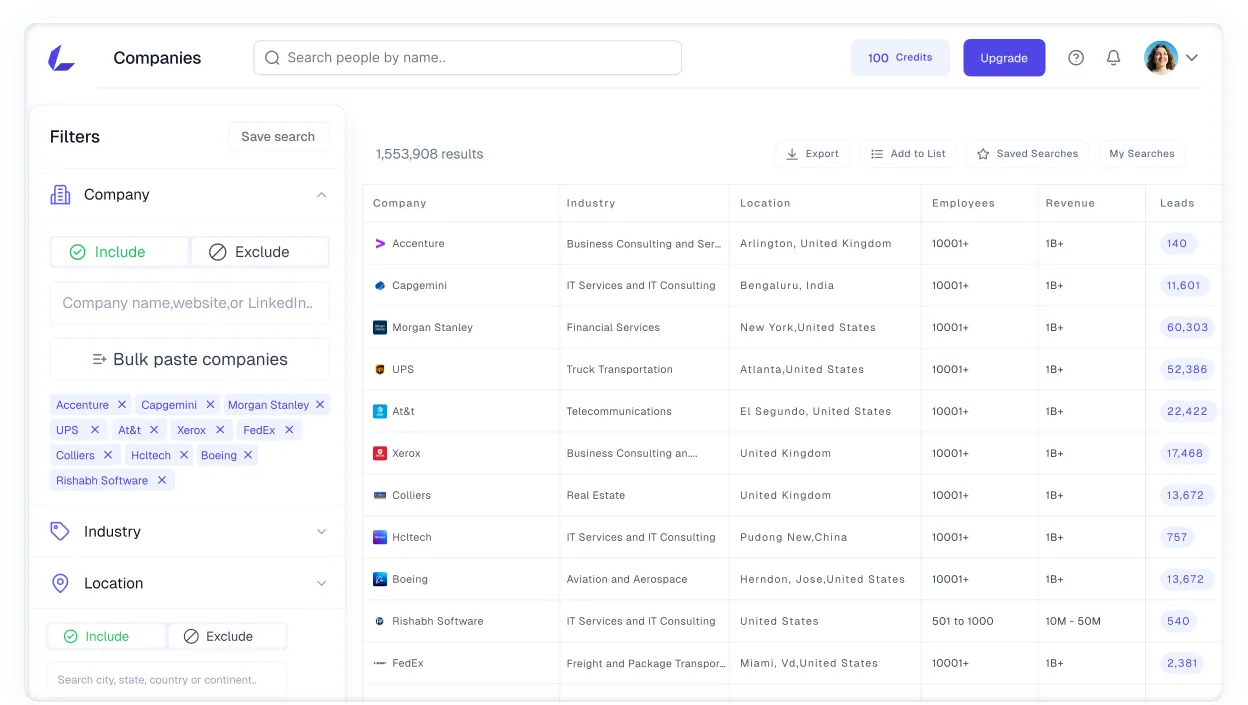The height and width of the screenshot is (705, 1248).
Task: Open My Searches
Action: coord(1142,154)
